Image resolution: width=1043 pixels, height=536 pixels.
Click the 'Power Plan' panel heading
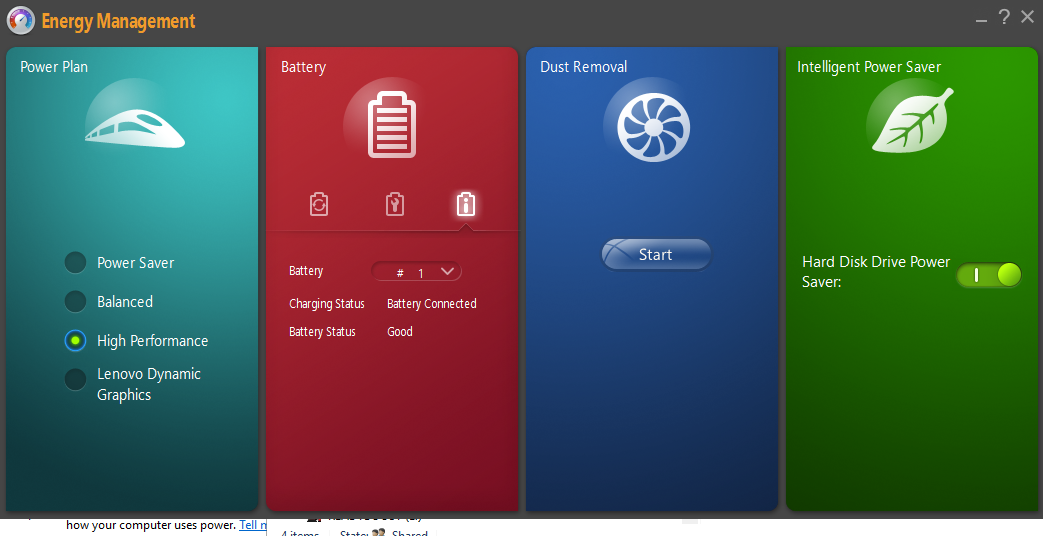(x=54, y=67)
